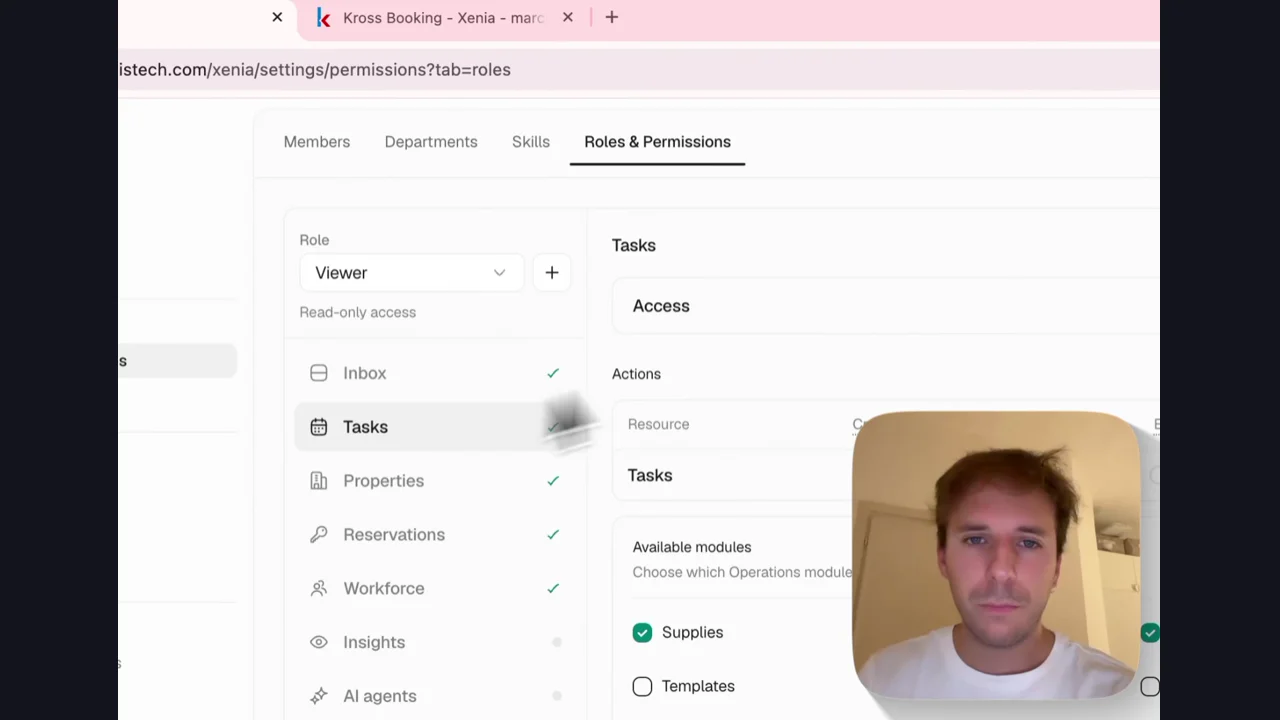
Task: Click the green checkmark next to Reservations
Action: pyautogui.click(x=553, y=535)
